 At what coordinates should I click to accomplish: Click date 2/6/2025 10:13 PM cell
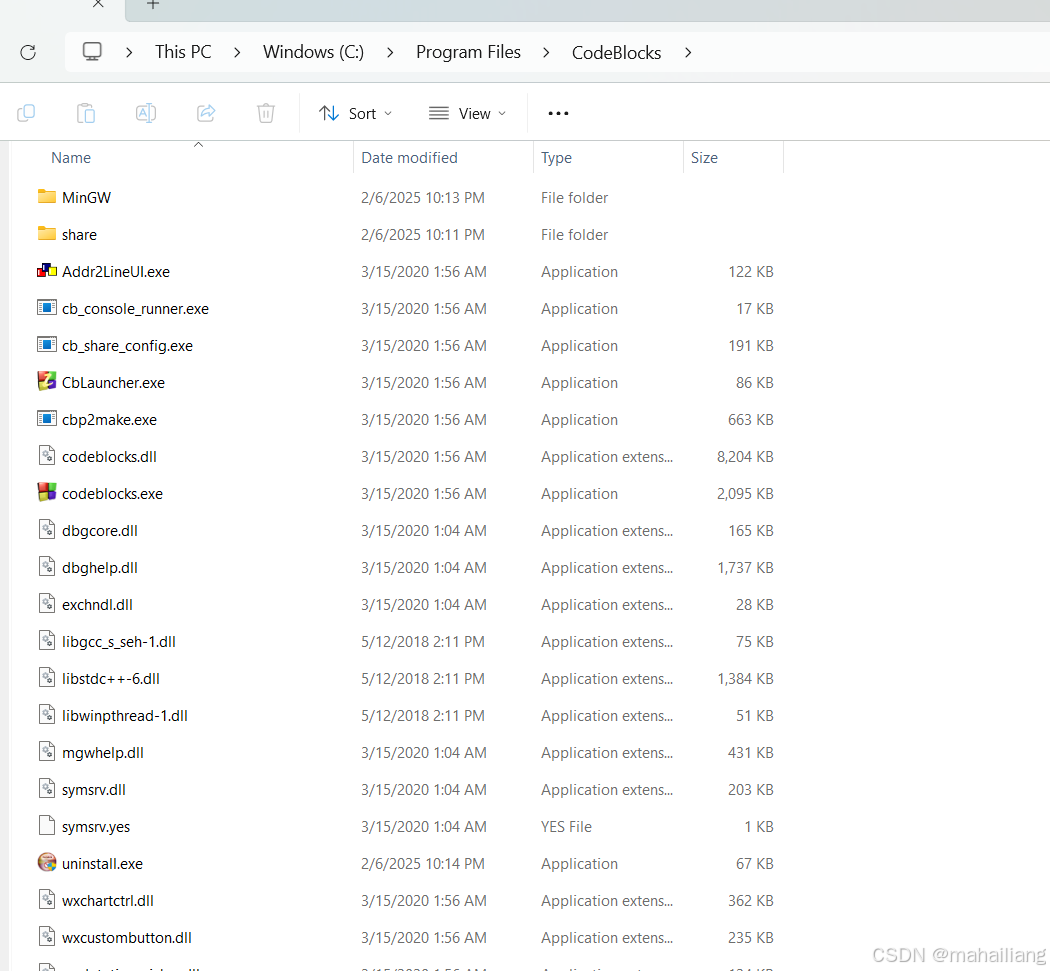click(x=423, y=197)
